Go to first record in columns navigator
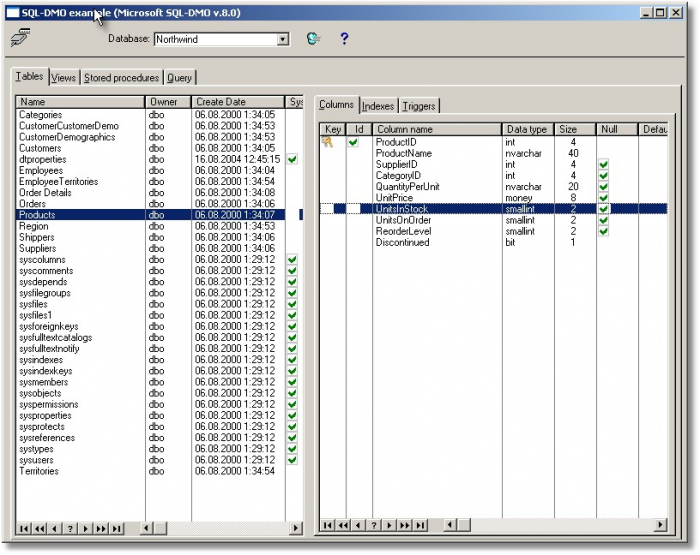 pos(328,525)
